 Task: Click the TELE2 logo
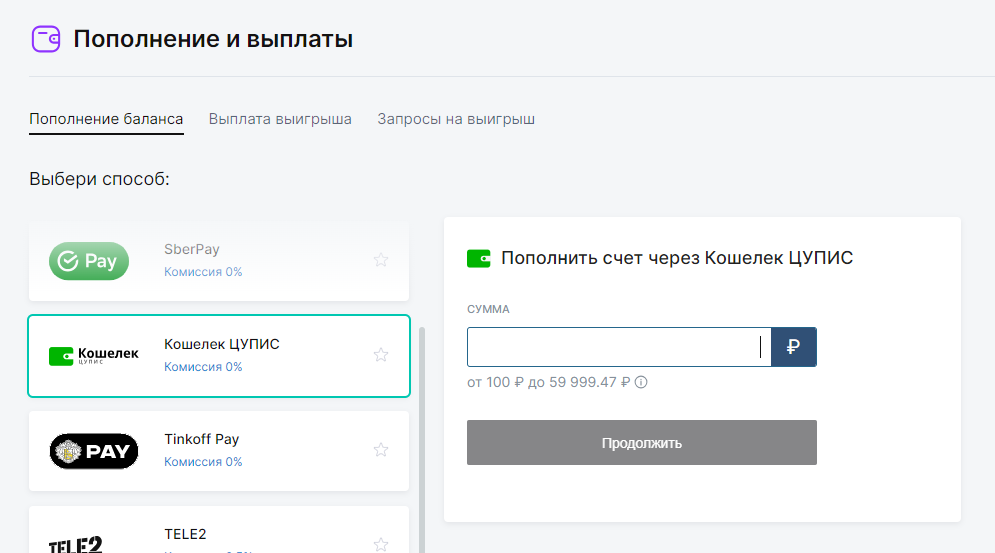pos(76,545)
